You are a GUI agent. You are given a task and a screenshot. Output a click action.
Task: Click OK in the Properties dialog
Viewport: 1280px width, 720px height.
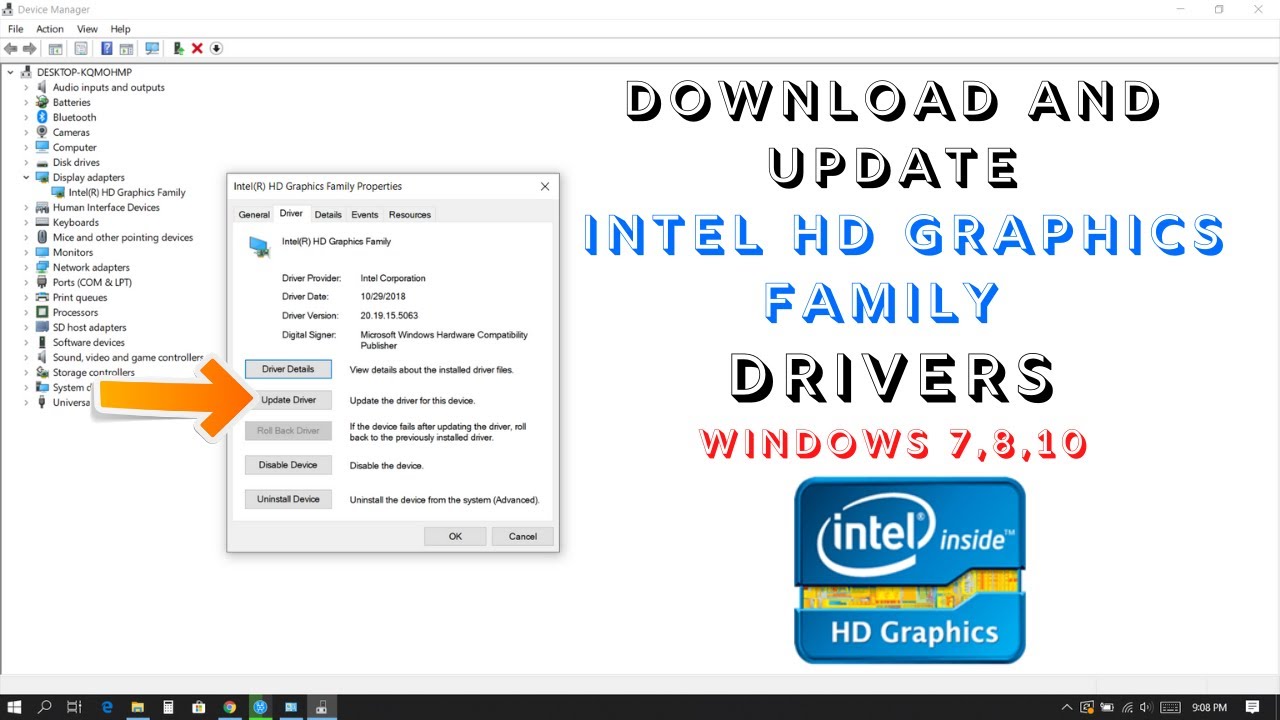(x=455, y=536)
